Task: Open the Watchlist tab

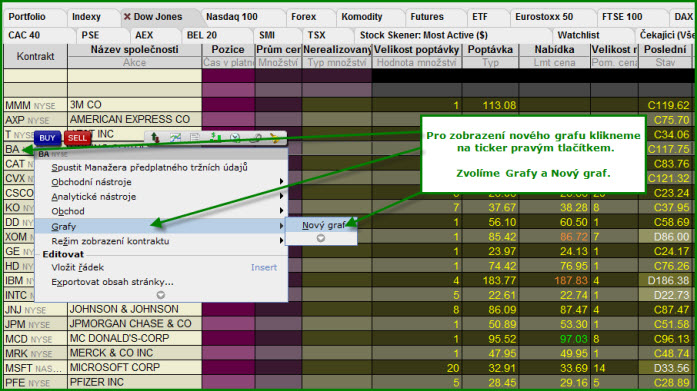Action: [578, 35]
